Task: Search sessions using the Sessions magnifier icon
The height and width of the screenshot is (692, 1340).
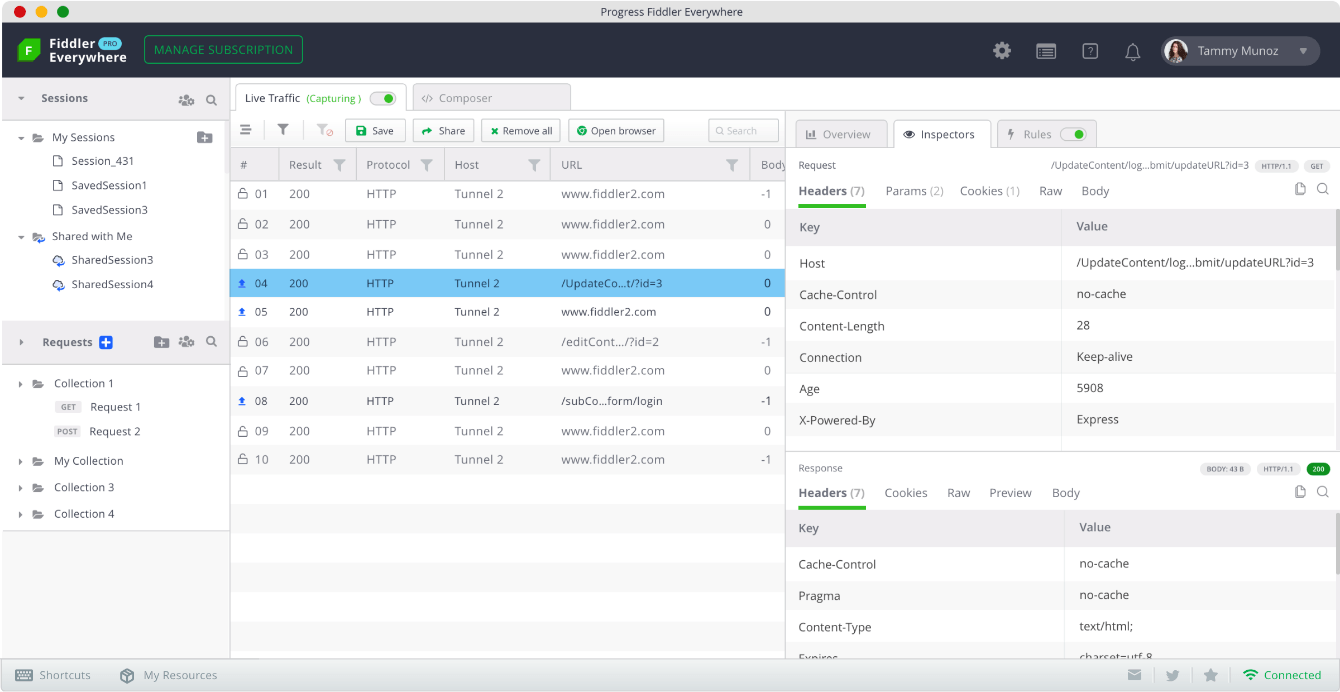Action: coord(211,100)
